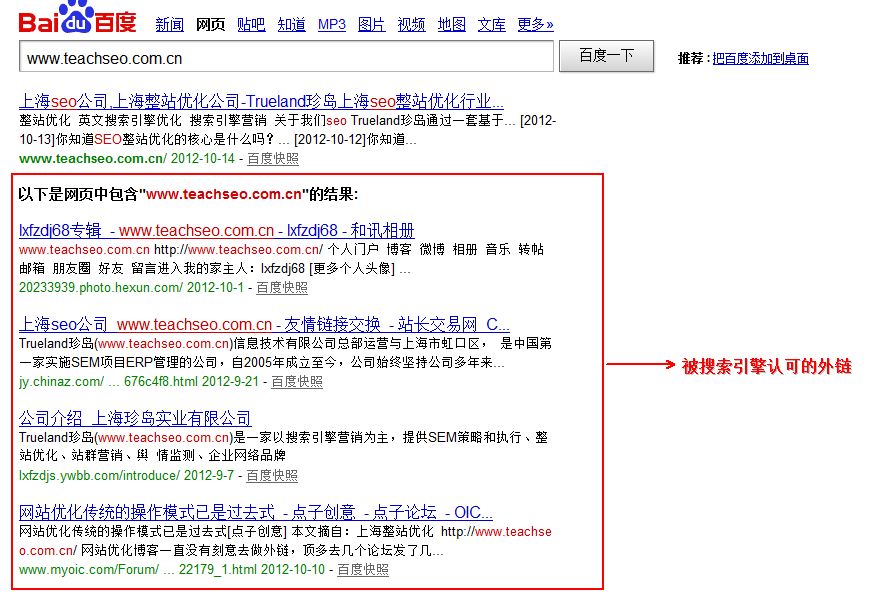Viewport: 871px width, 596px height.
Task: Switch to 贴吧 tab
Action: coord(251,25)
